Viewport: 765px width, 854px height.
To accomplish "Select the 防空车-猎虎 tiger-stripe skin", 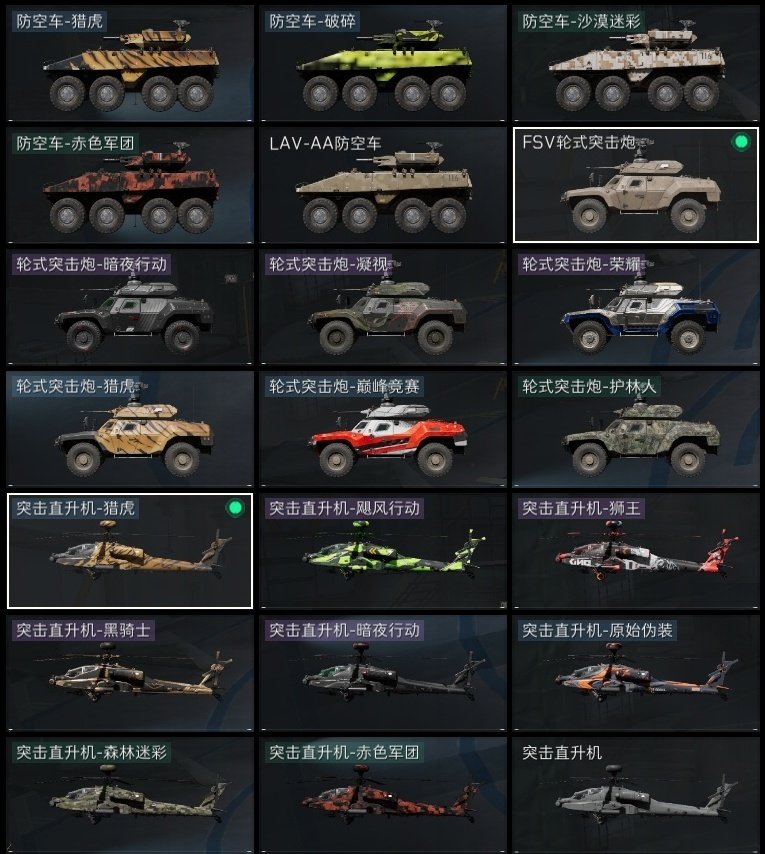I will (130, 63).
